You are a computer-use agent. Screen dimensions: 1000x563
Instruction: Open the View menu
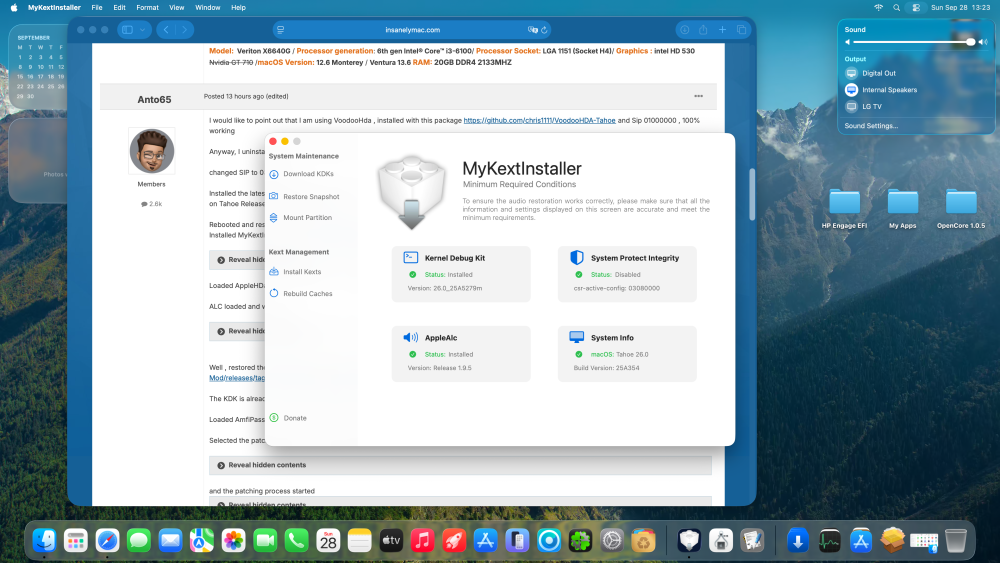tap(177, 8)
